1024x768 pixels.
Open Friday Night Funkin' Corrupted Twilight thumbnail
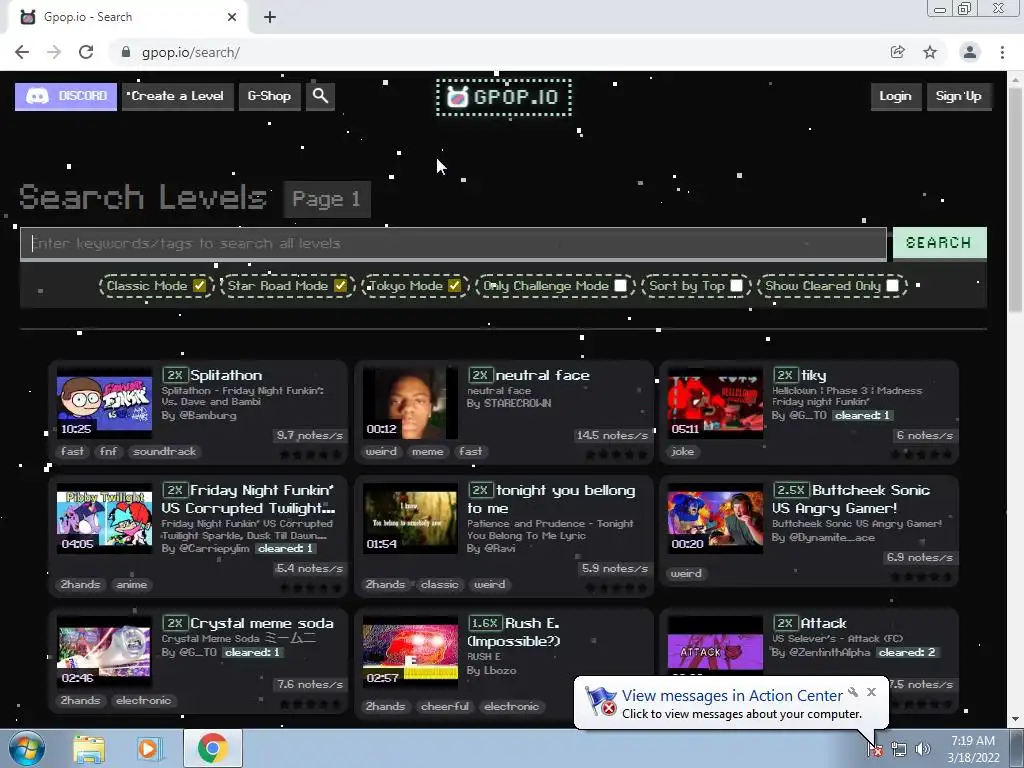click(104, 519)
